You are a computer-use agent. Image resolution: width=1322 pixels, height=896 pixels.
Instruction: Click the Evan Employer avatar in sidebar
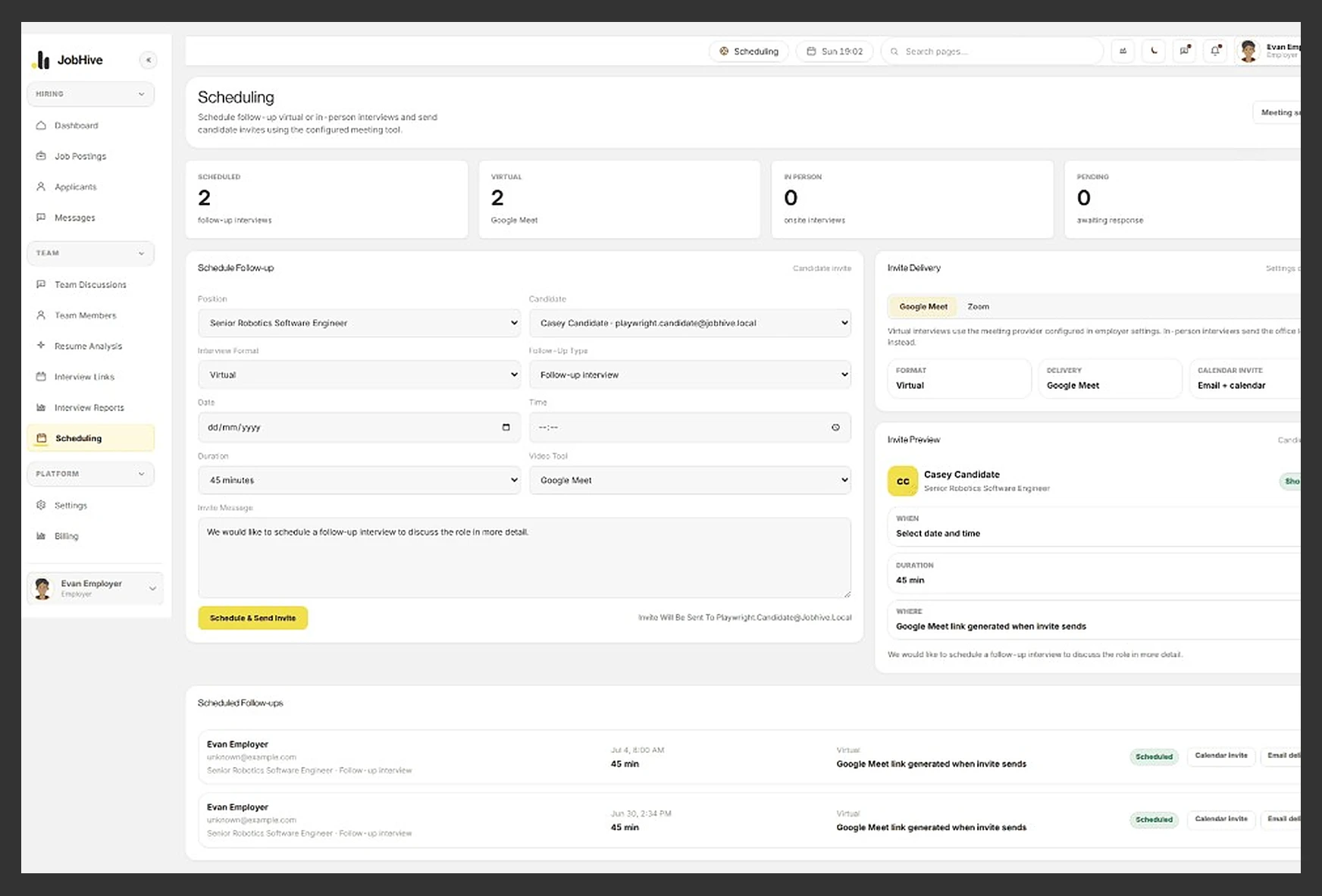[43, 588]
